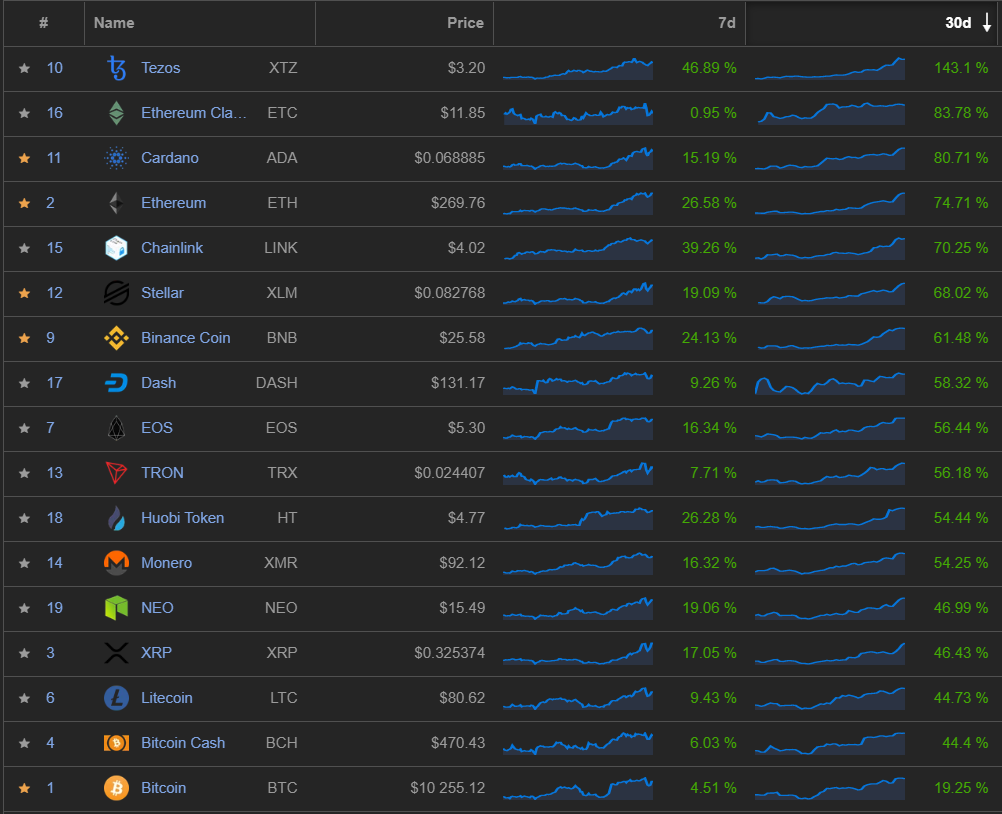
Task: Click the NEO green logo
Action: pyautogui.click(x=116, y=608)
